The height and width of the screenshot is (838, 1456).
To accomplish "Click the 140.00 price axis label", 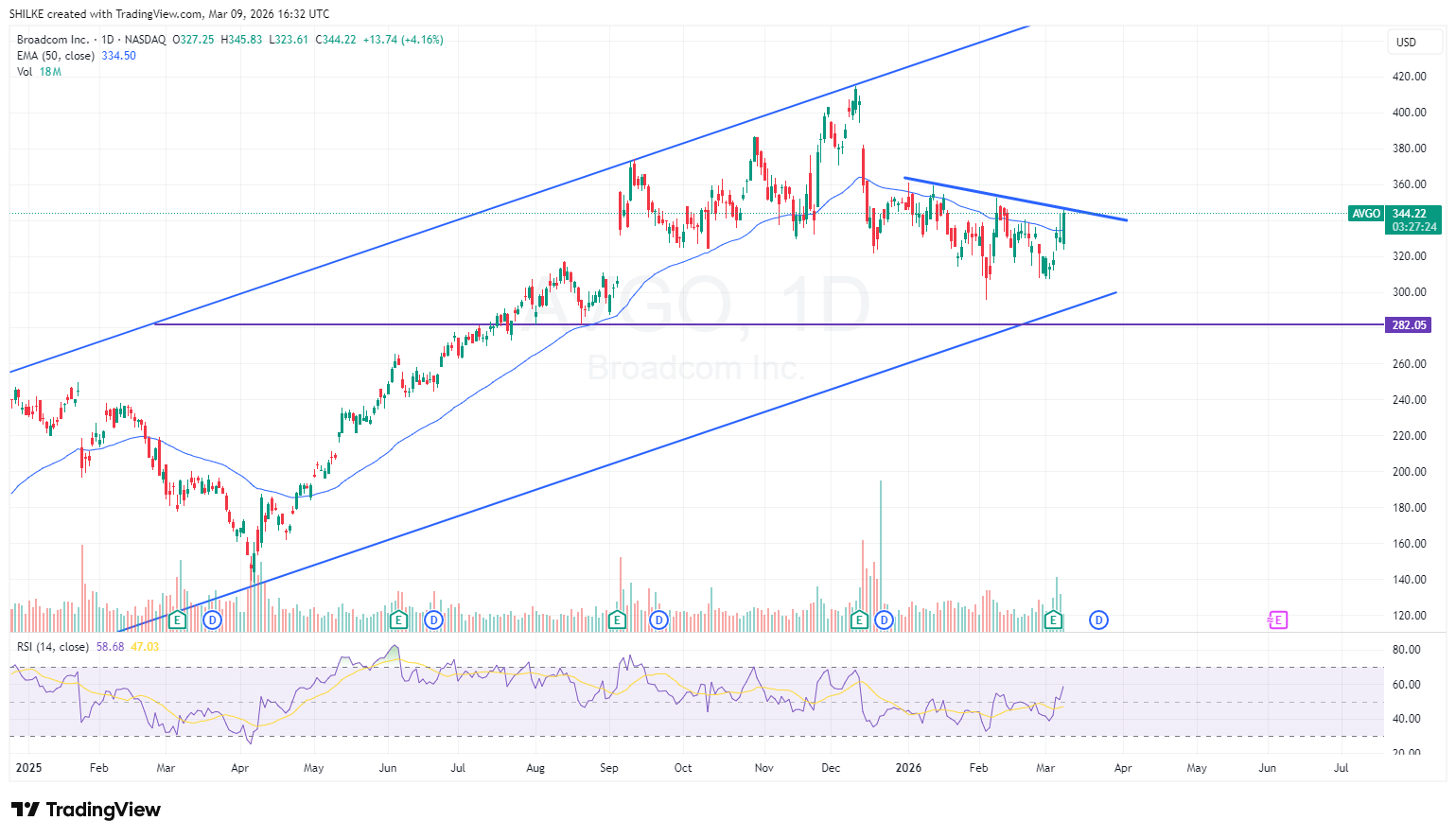I will pos(1410,580).
